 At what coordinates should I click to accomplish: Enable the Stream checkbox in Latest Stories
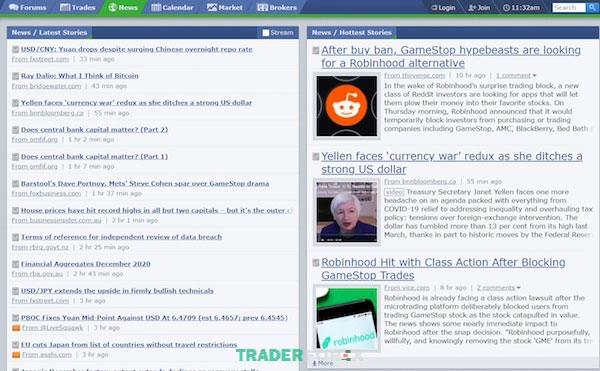tap(266, 33)
